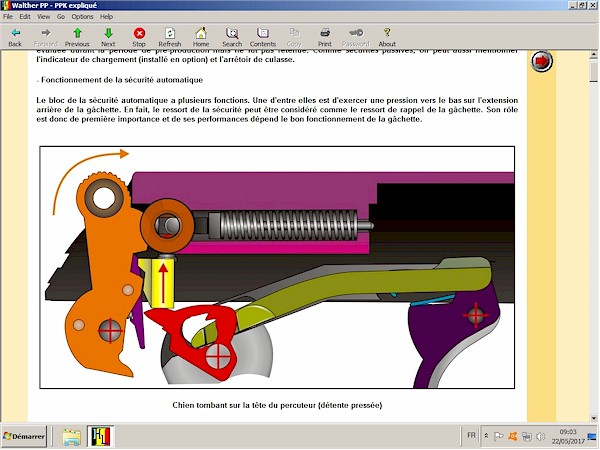The height and width of the screenshot is (450, 600).
Task: Open the Edit menu
Action: click(x=25, y=16)
